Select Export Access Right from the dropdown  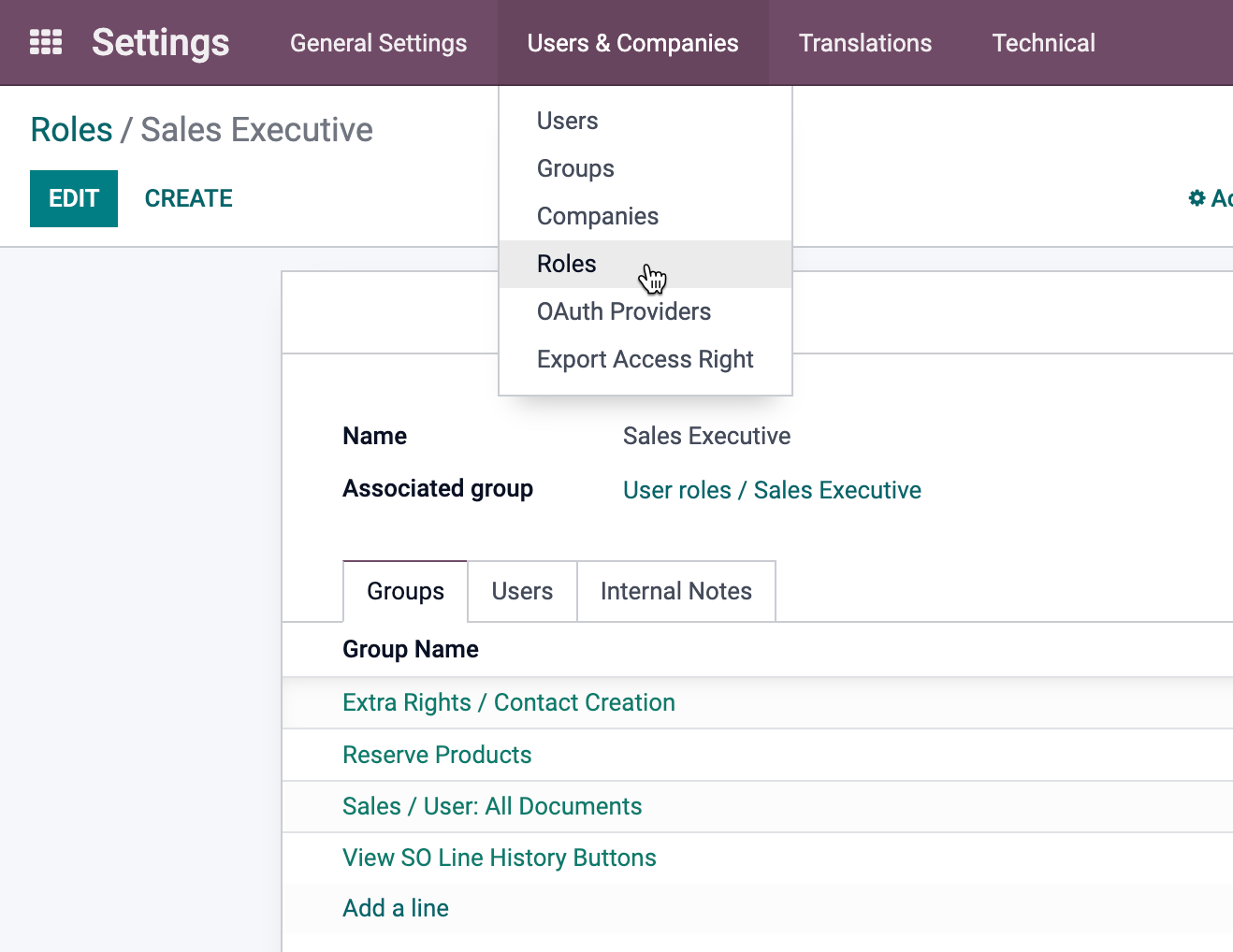pyautogui.click(x=645, y=359)
